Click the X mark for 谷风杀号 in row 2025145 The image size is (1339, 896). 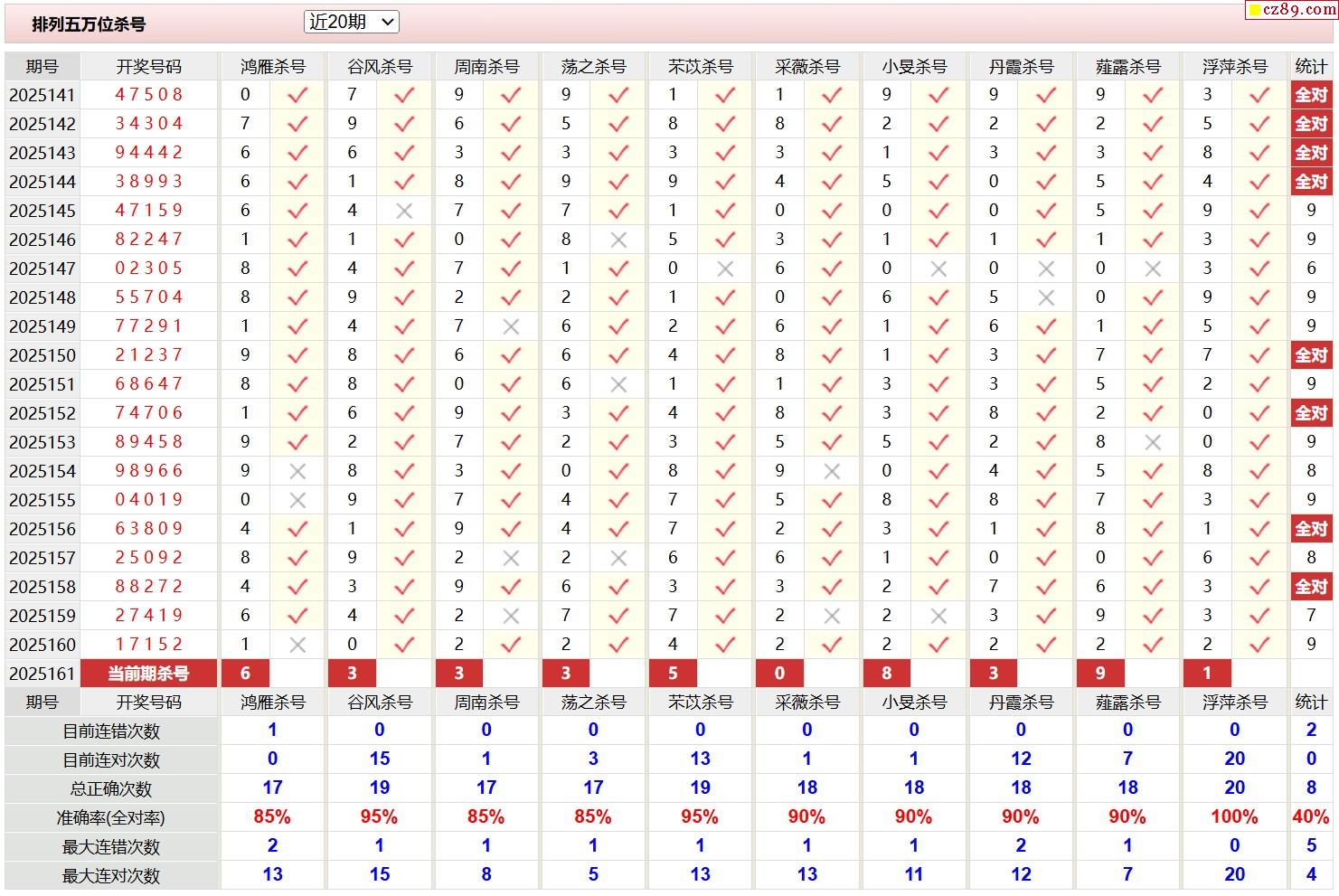click(404, 211)
